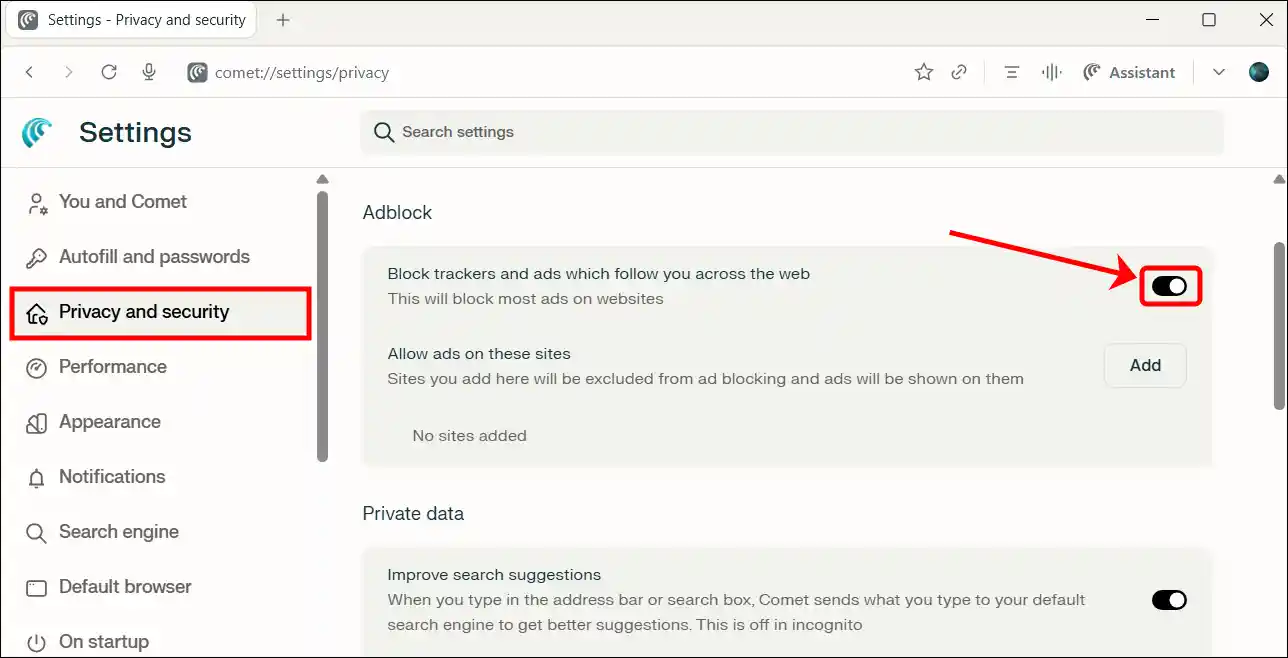Open the Assistant panel
This screenshot has width=1288, height=658.
tap(1129, 72)
